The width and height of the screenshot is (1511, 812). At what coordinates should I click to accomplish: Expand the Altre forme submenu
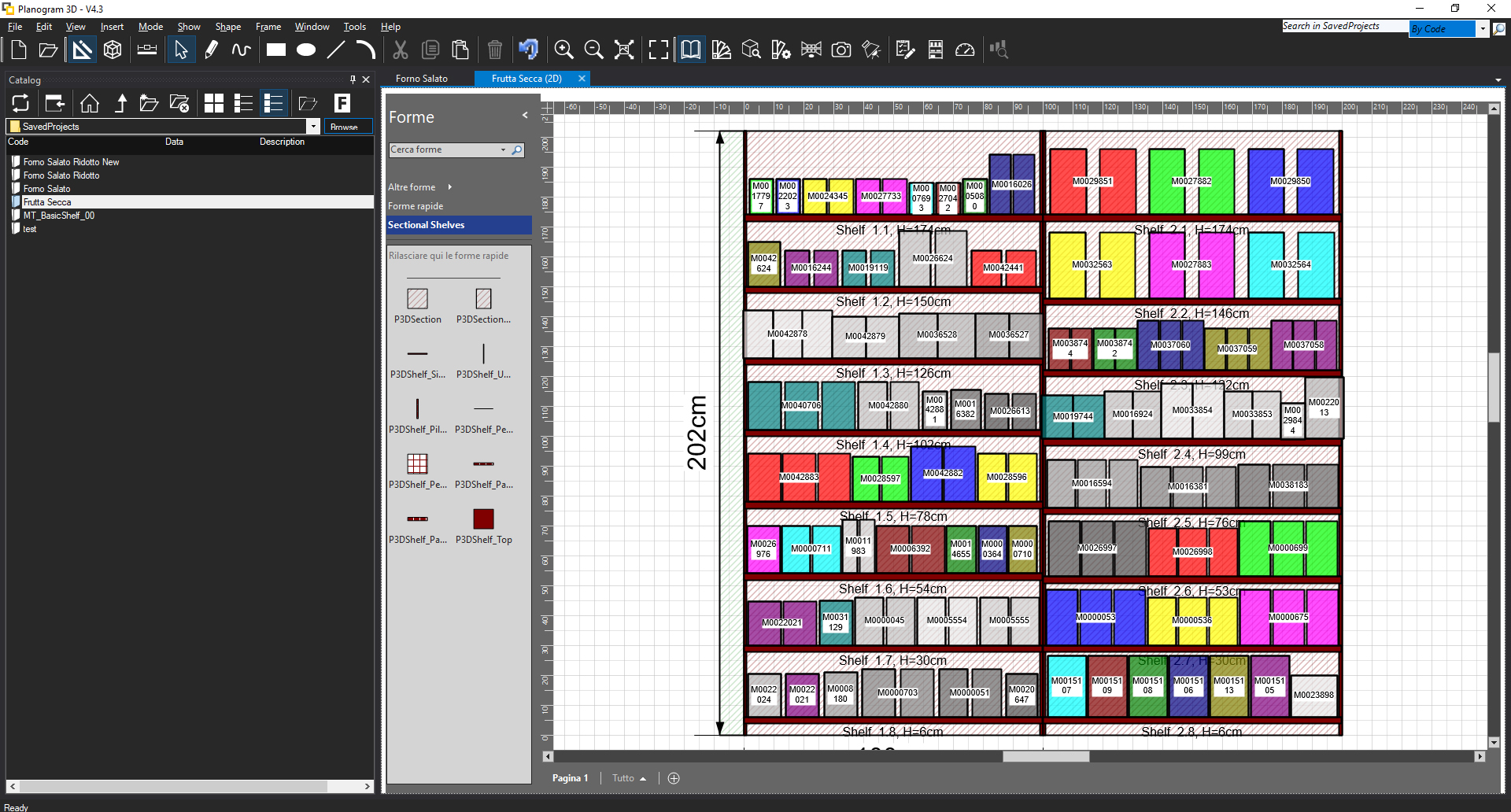point(449,187)
